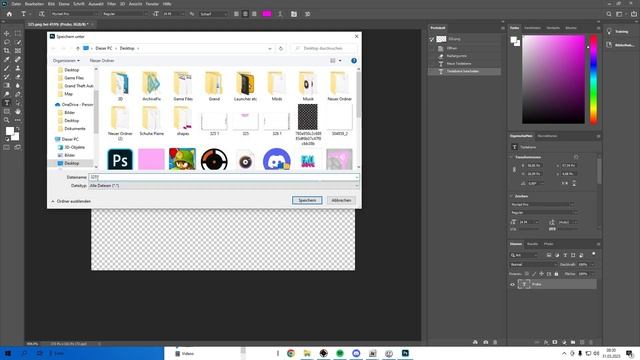Collapse folders via Ordner ausblenden
Viewport: 640px width, 360px height.
click(x=71, y=201)
